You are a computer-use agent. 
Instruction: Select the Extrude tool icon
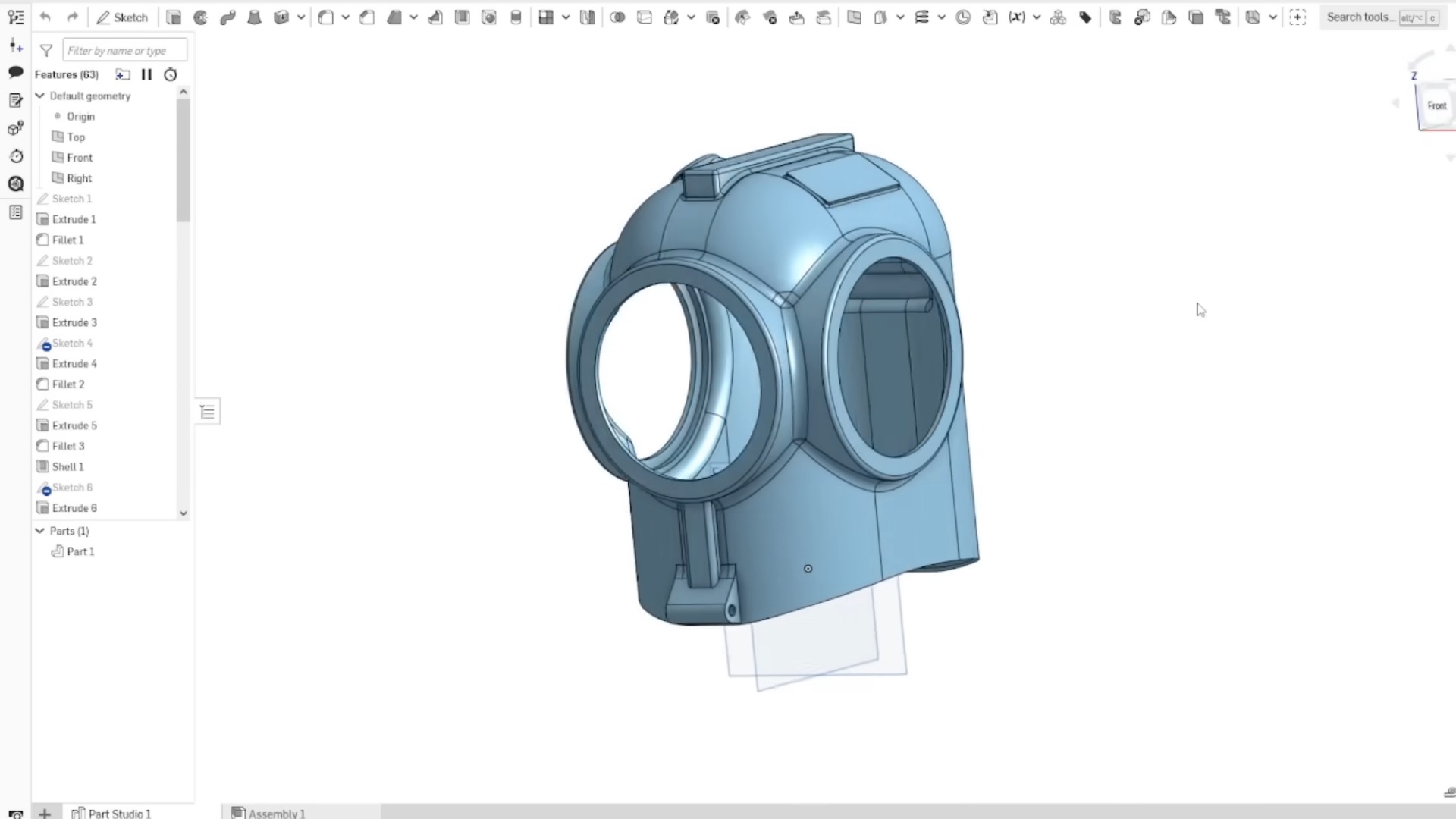tap(174, 17)
